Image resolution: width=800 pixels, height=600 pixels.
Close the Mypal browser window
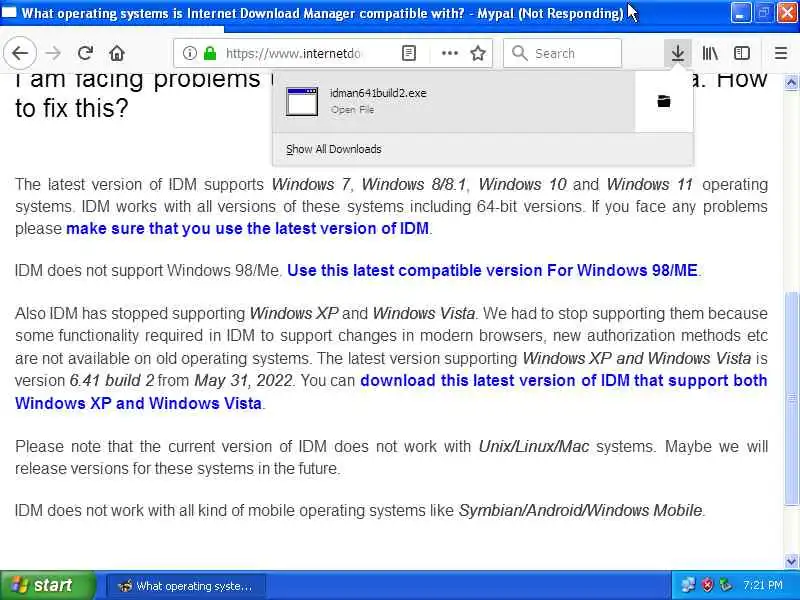(787, 13)
